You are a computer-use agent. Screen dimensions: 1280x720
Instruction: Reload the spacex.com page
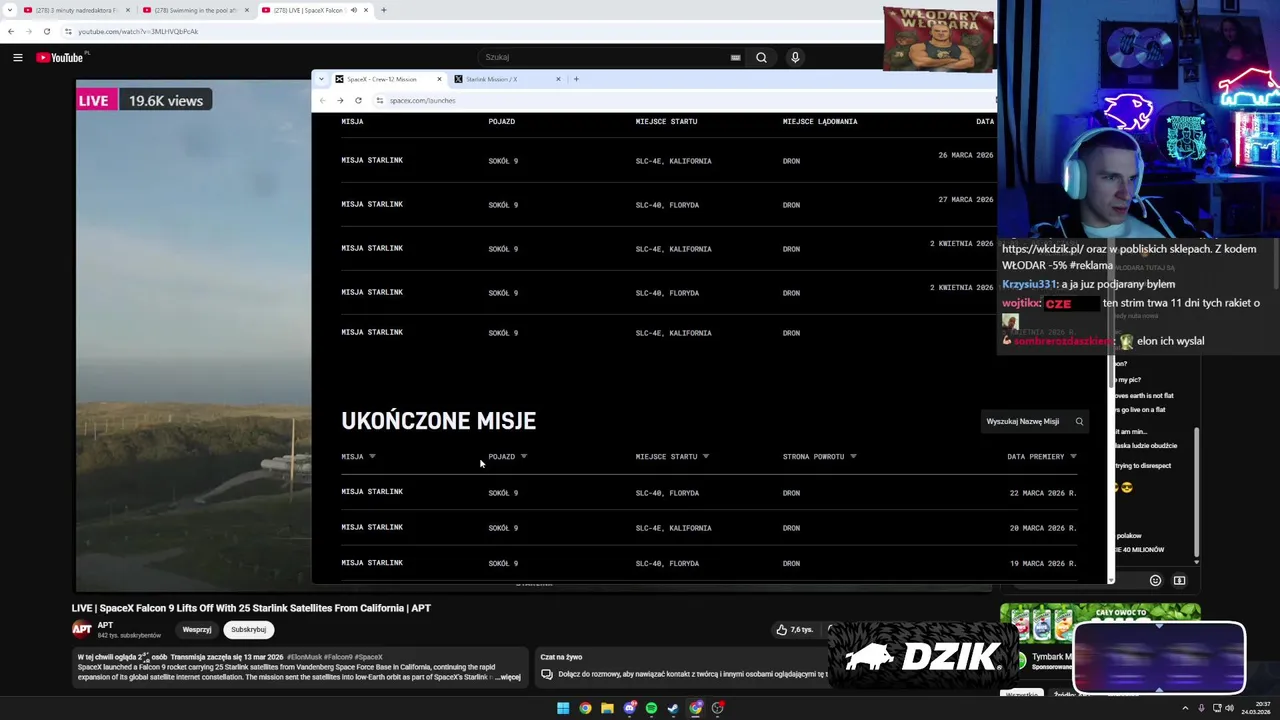[x=358, y=100]
